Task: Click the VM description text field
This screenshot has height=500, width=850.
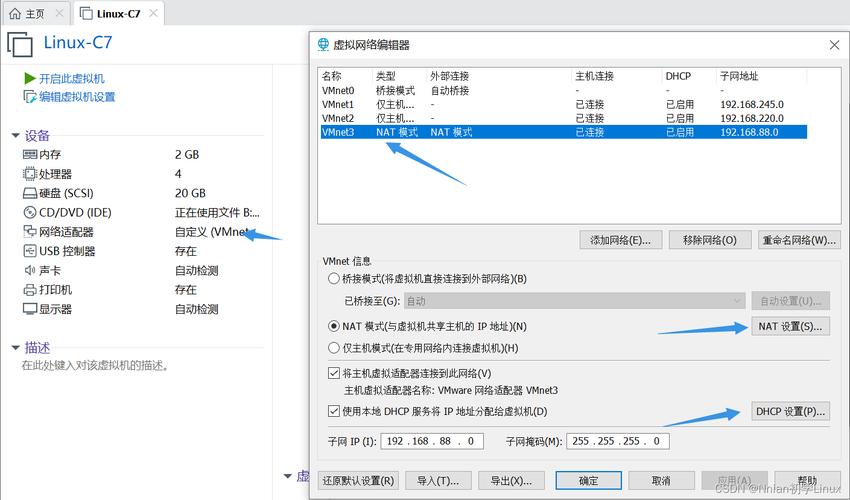Action: (95, 366)
